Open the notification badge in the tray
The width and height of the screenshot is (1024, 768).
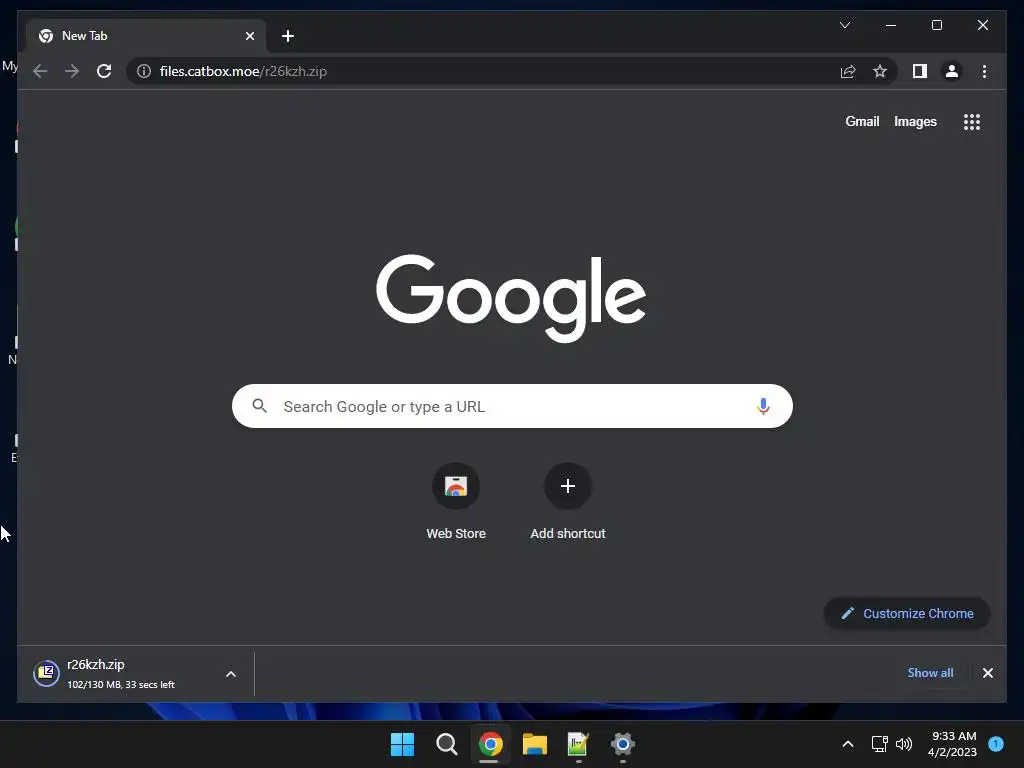pyautogui.click(x=996, y=744)
